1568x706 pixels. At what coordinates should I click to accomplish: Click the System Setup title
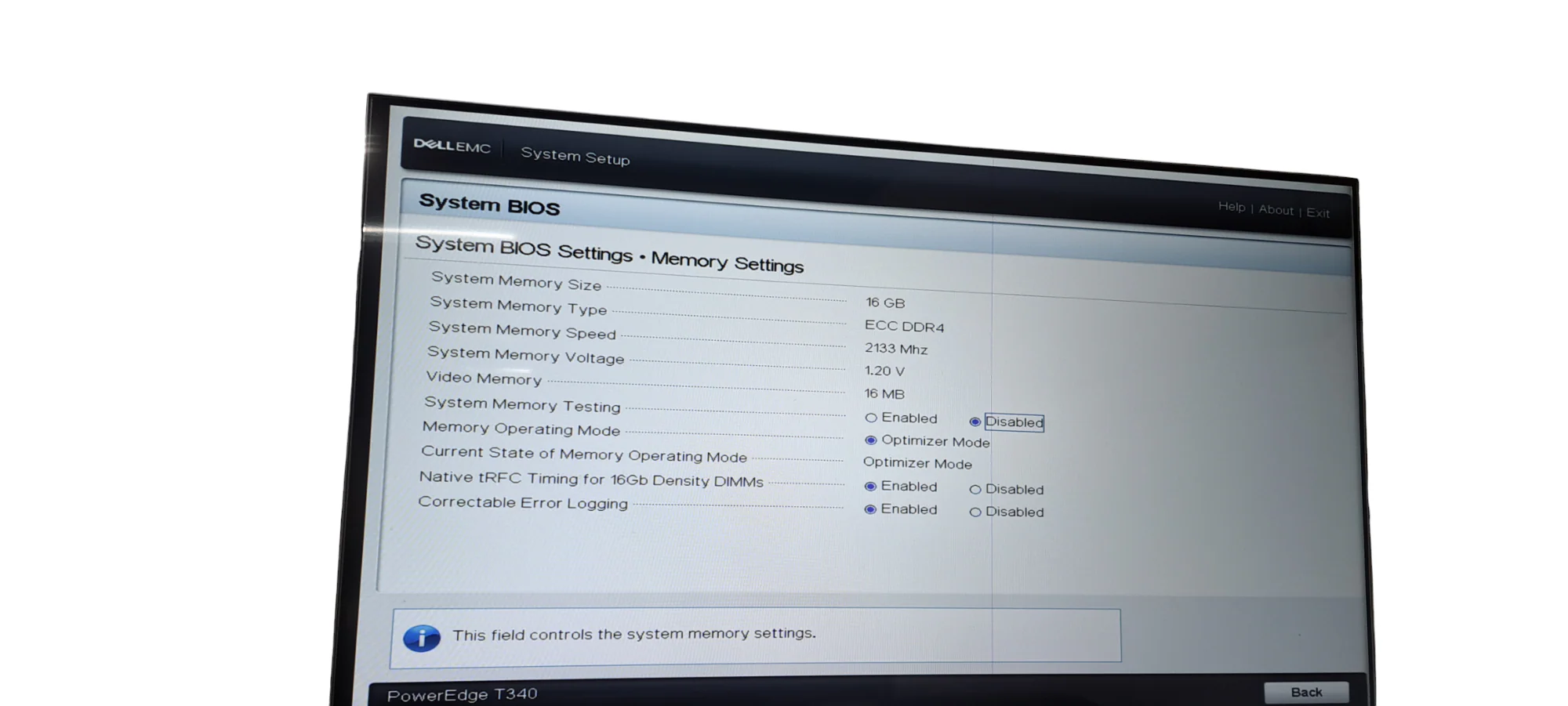click(x=575, y=156)
